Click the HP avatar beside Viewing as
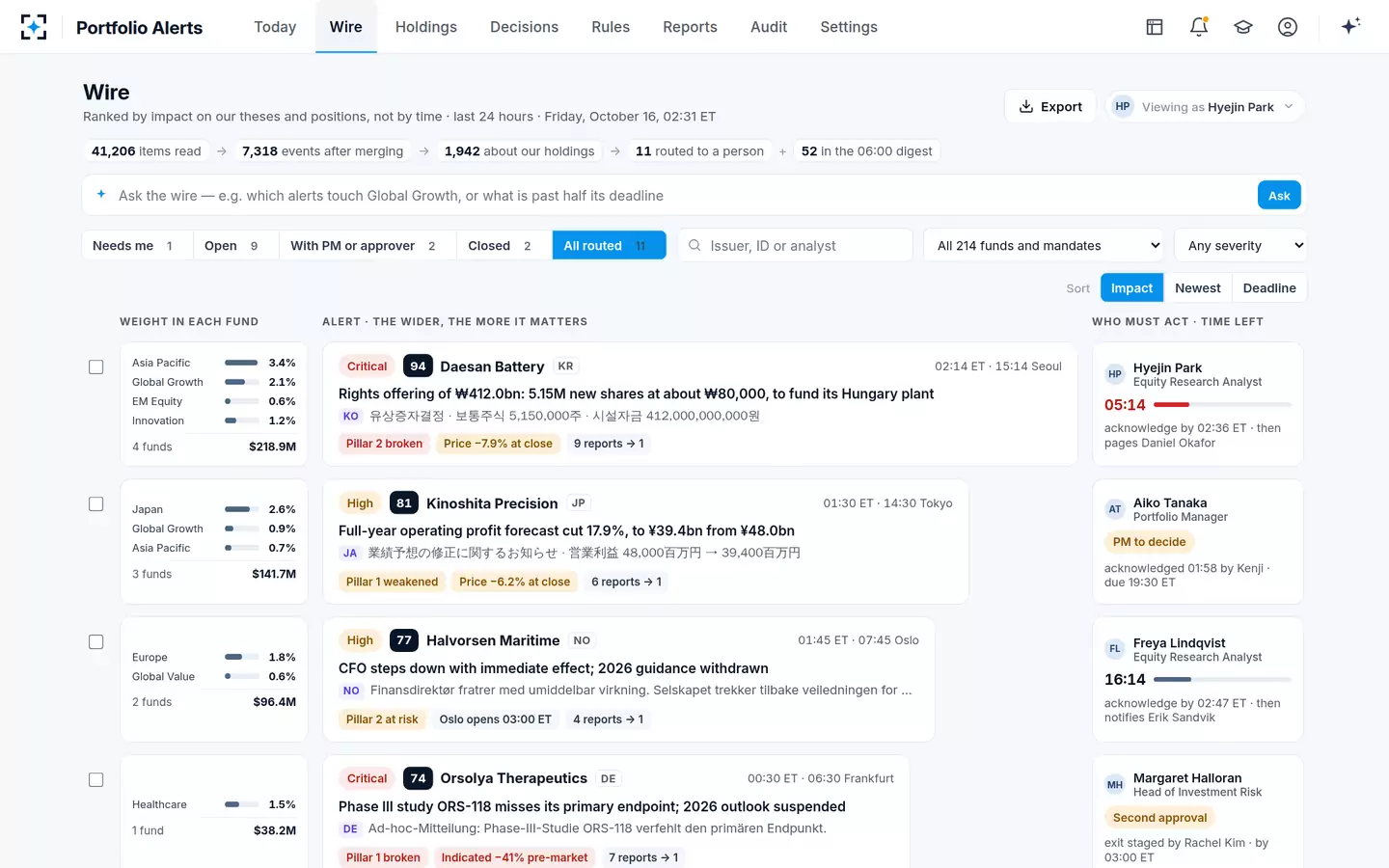Viewport: 1389px width, 868px height. click(1122, 107)
